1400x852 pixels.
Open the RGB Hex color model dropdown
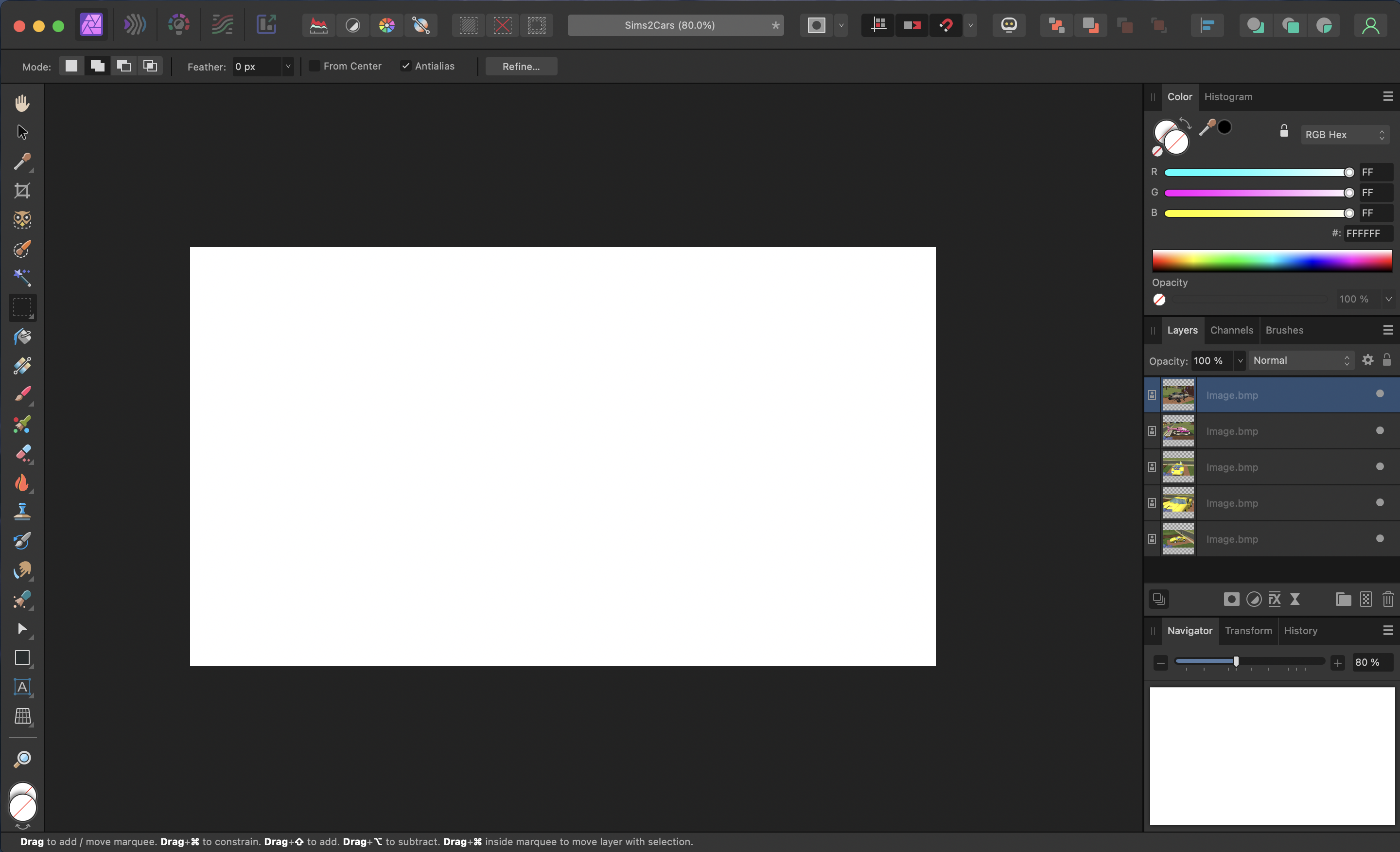point(1344,135)
